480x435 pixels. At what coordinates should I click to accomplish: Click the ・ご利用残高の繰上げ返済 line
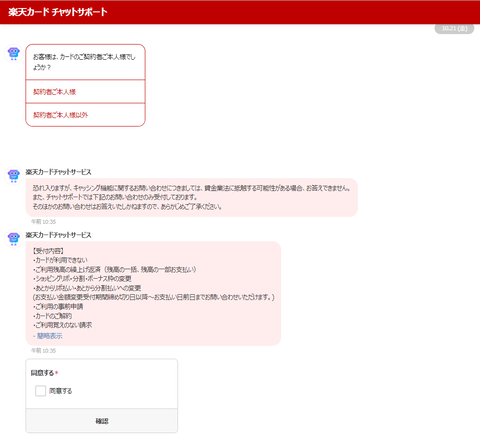tap(115, 269)
